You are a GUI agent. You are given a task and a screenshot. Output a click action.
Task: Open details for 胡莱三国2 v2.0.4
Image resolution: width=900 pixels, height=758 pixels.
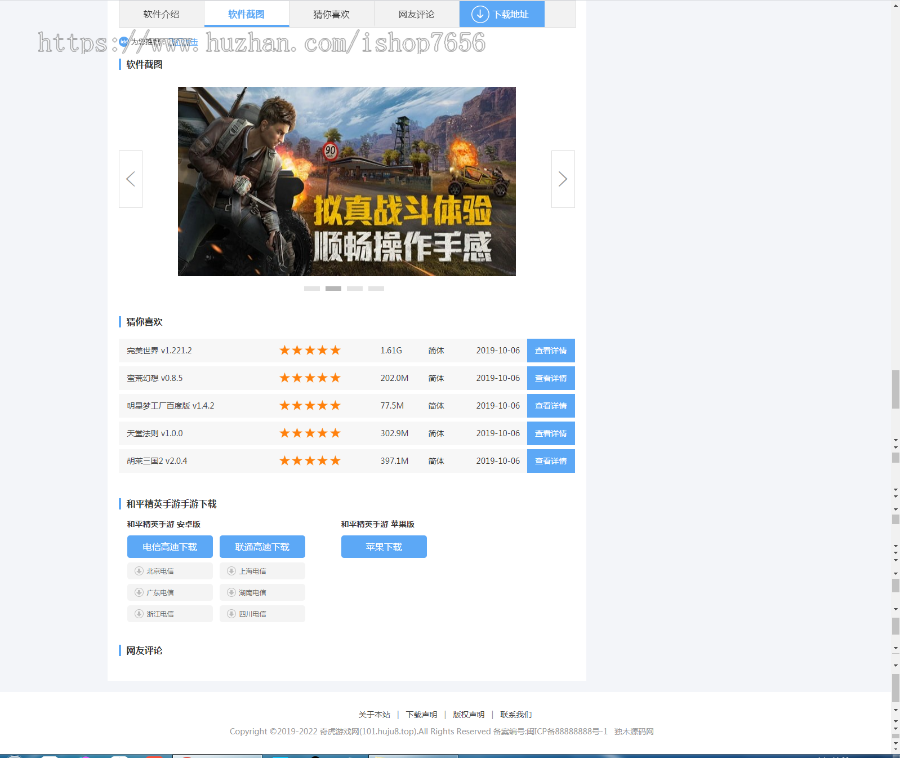coord(551,461)
